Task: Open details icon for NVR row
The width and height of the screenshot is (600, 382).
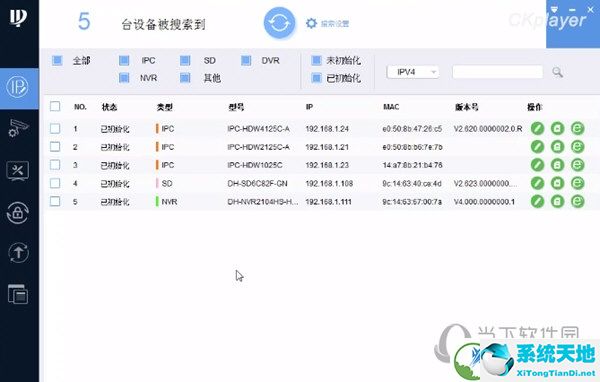Action: coord(557,201)
